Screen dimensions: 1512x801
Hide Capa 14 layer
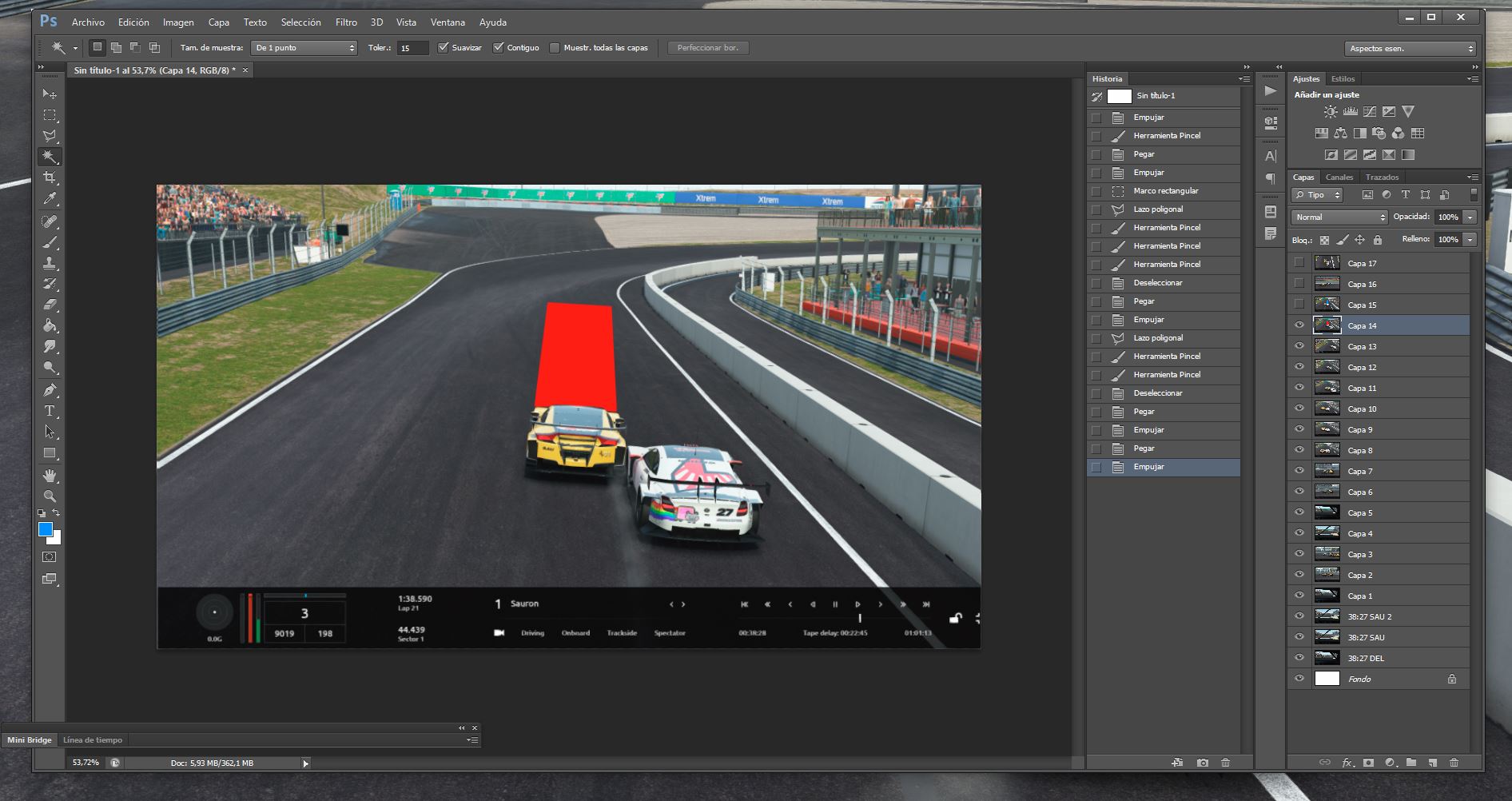[x=1299, y=325]
